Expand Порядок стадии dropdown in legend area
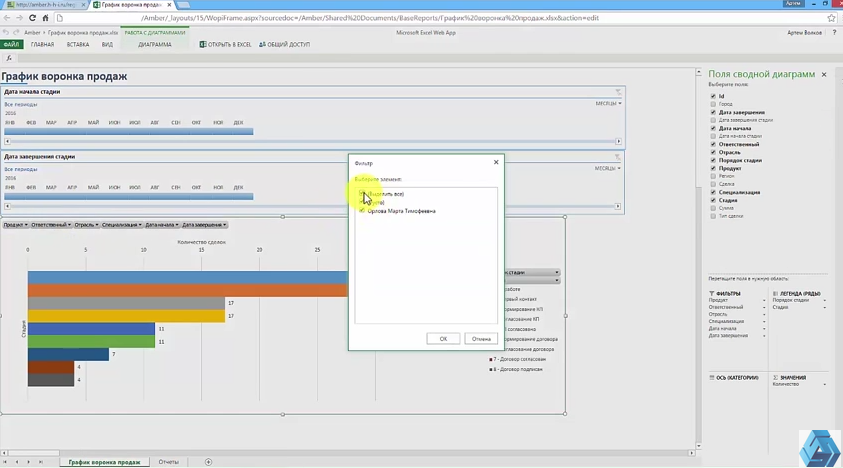The height and width of the screenshot is (468, 843). pos(825,301)
